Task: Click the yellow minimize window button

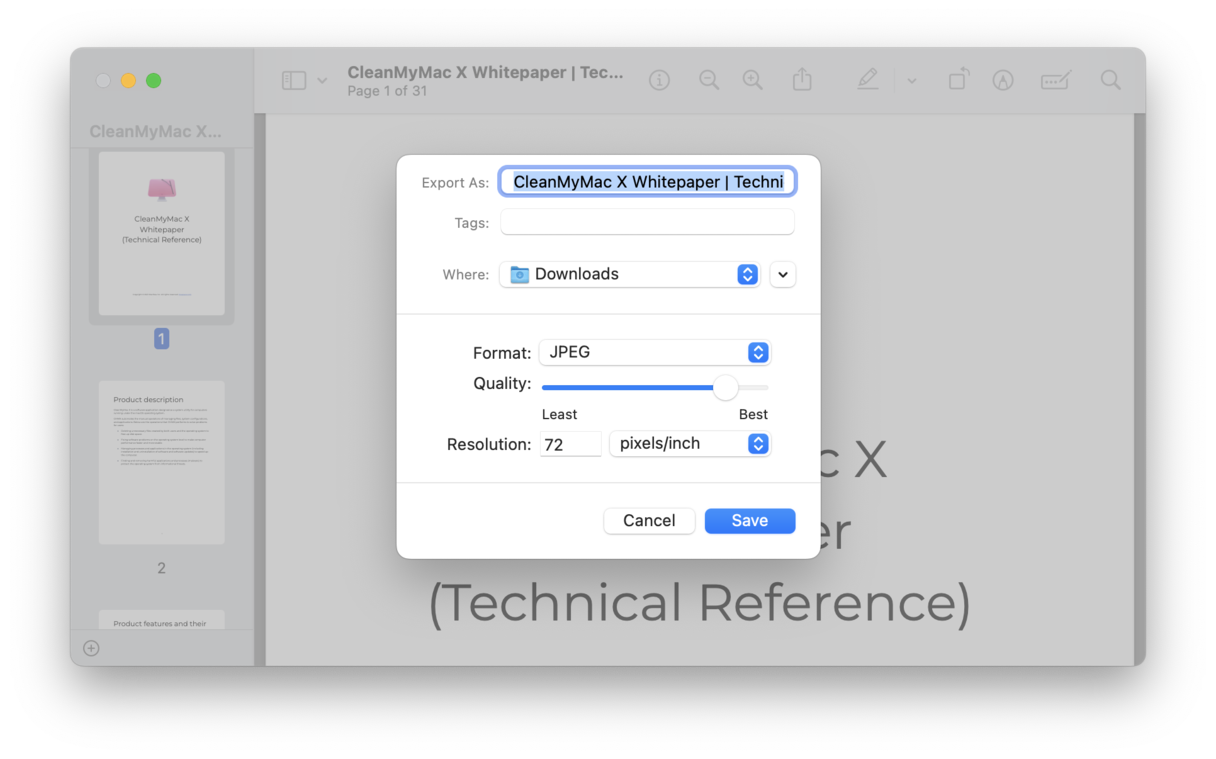Action: point(128,81)
